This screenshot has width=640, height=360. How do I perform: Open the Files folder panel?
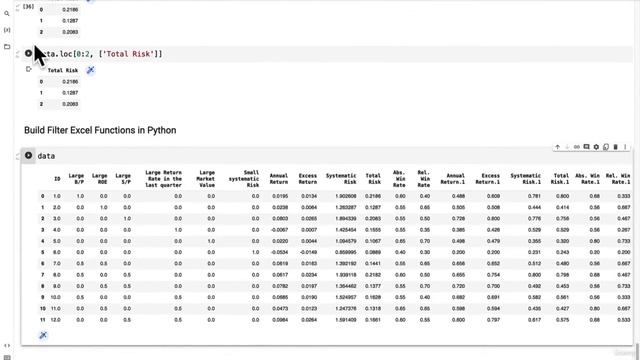click(x=7, y=47)
